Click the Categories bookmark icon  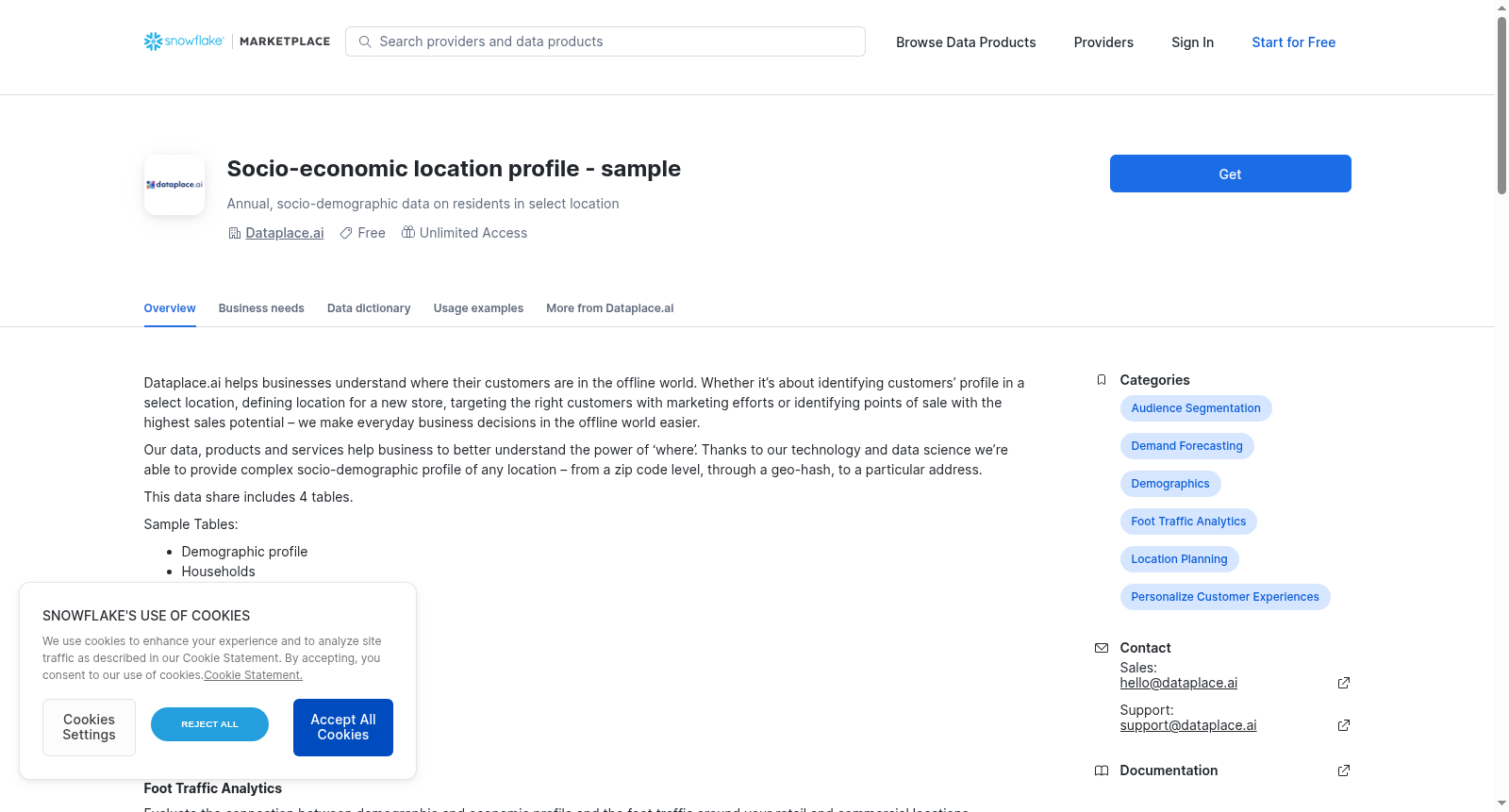1102,380
